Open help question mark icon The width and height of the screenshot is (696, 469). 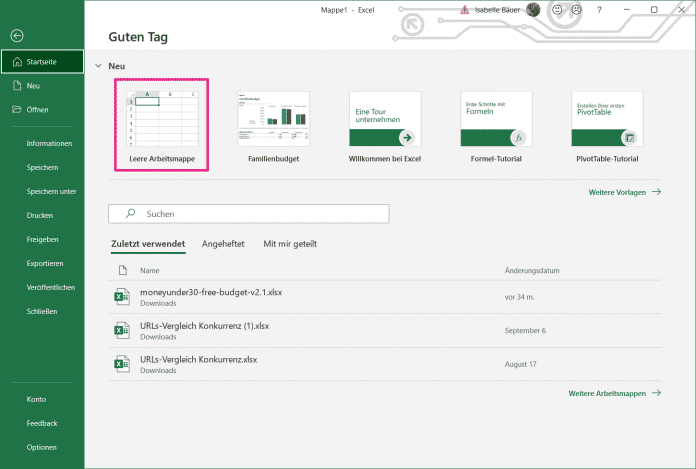[x=599, y=10]
